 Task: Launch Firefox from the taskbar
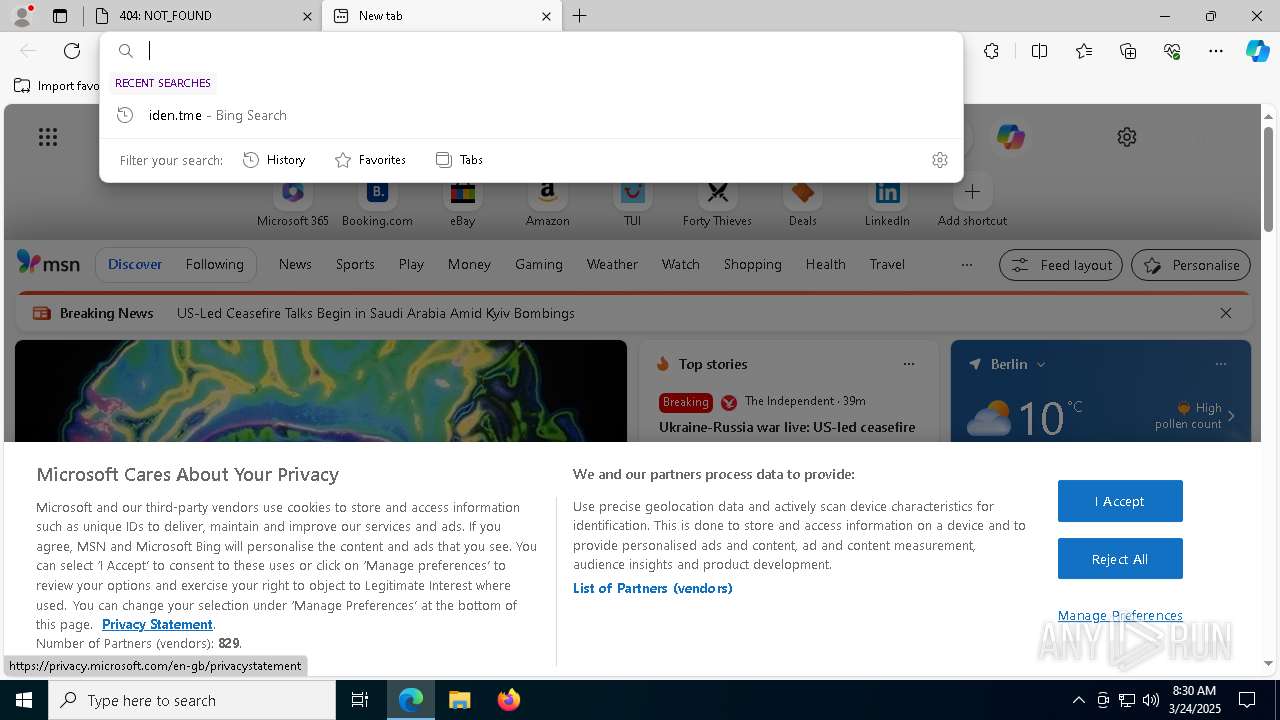509,700
